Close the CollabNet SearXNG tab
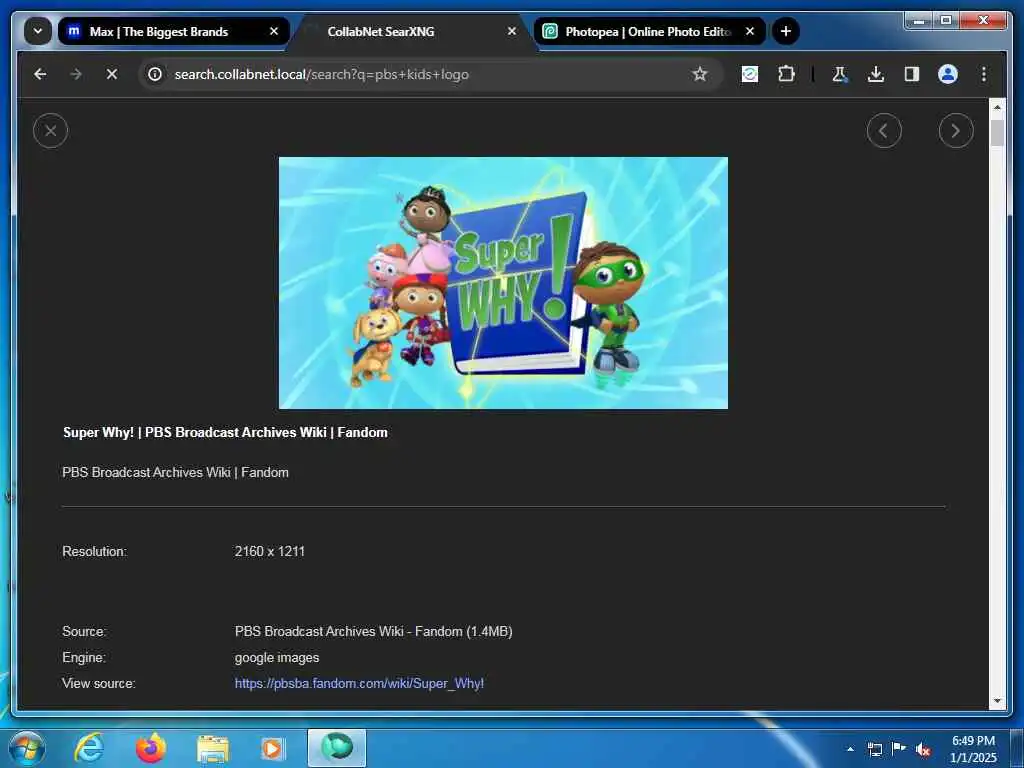The height and width of the screenshot is (768, 1024). click(x=512, y=31)
